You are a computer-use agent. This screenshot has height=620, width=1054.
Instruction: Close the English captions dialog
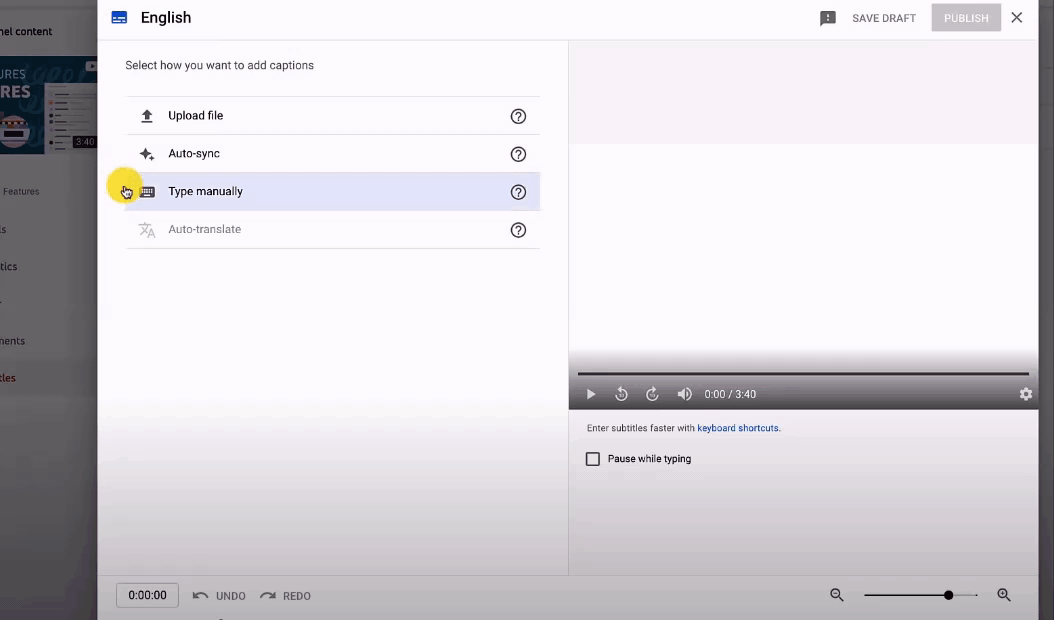click(1016, 17)
